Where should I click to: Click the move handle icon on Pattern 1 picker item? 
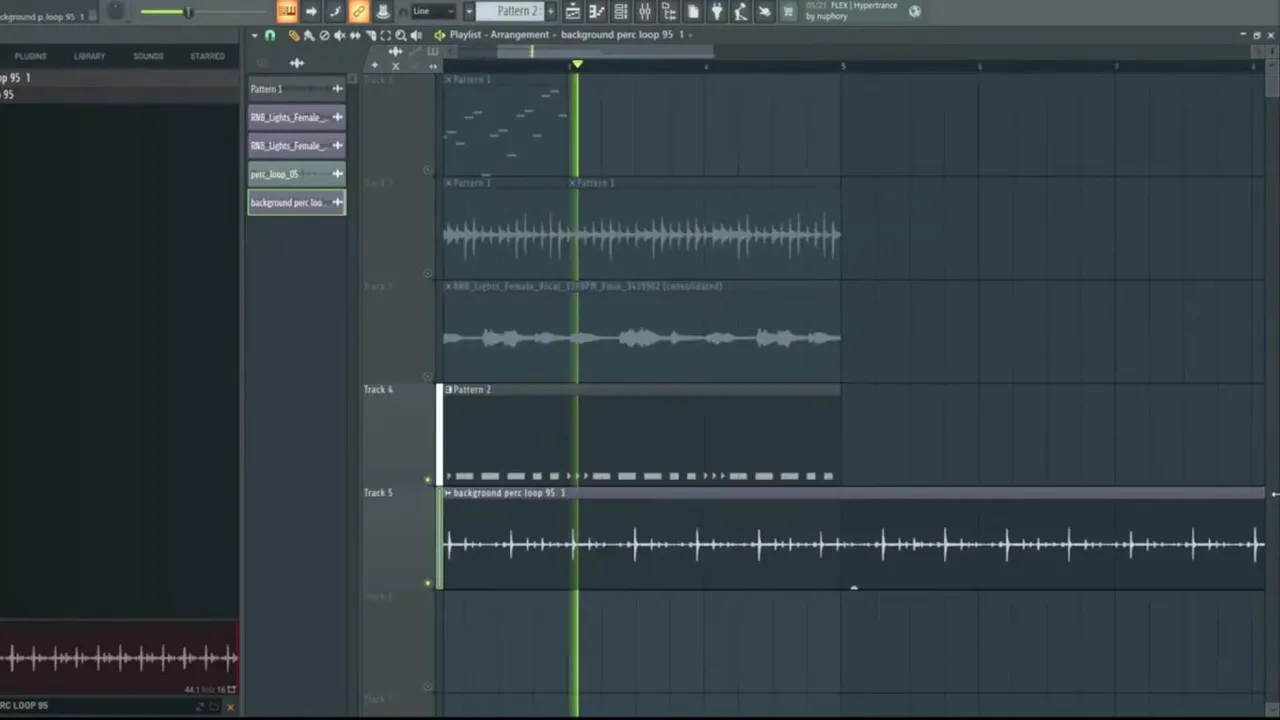pyautogui.click(x=337, y=89)
